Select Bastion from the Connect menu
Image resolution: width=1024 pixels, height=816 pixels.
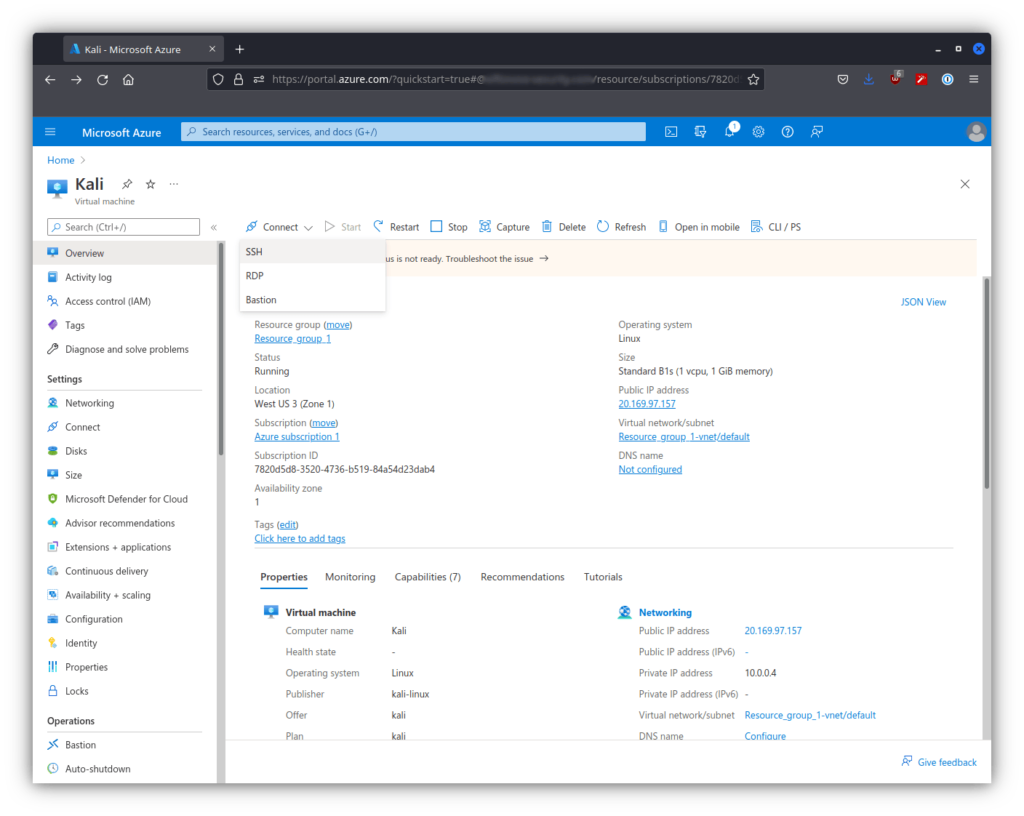click(x=261, y=300)
